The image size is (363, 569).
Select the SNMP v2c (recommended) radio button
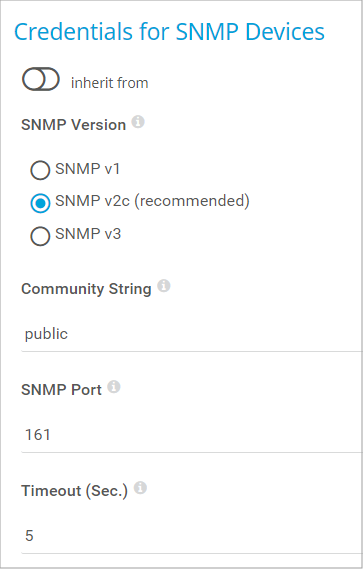[x=40, y=203]
